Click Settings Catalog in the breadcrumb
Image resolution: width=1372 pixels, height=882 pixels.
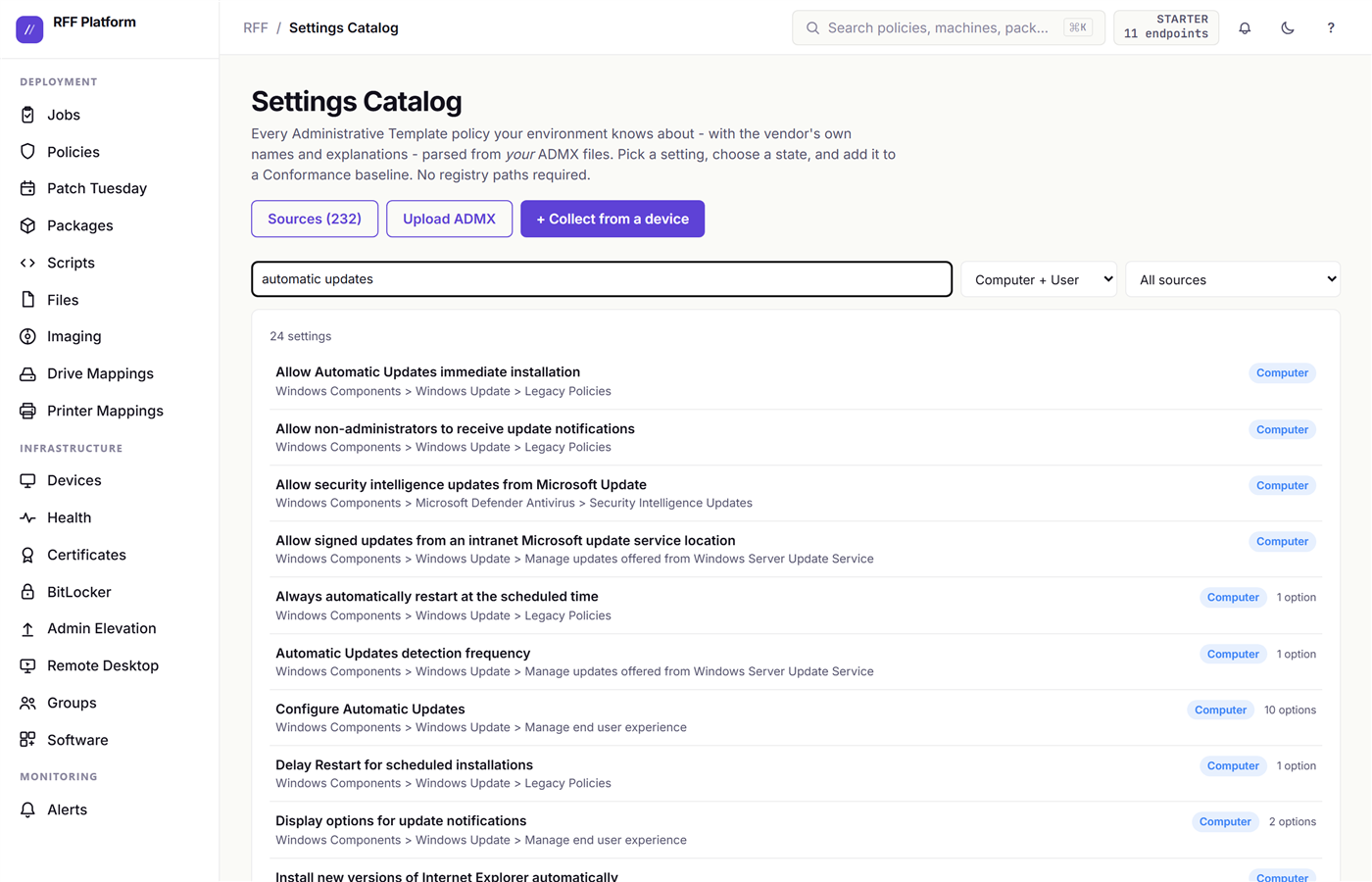pos(344,27)
